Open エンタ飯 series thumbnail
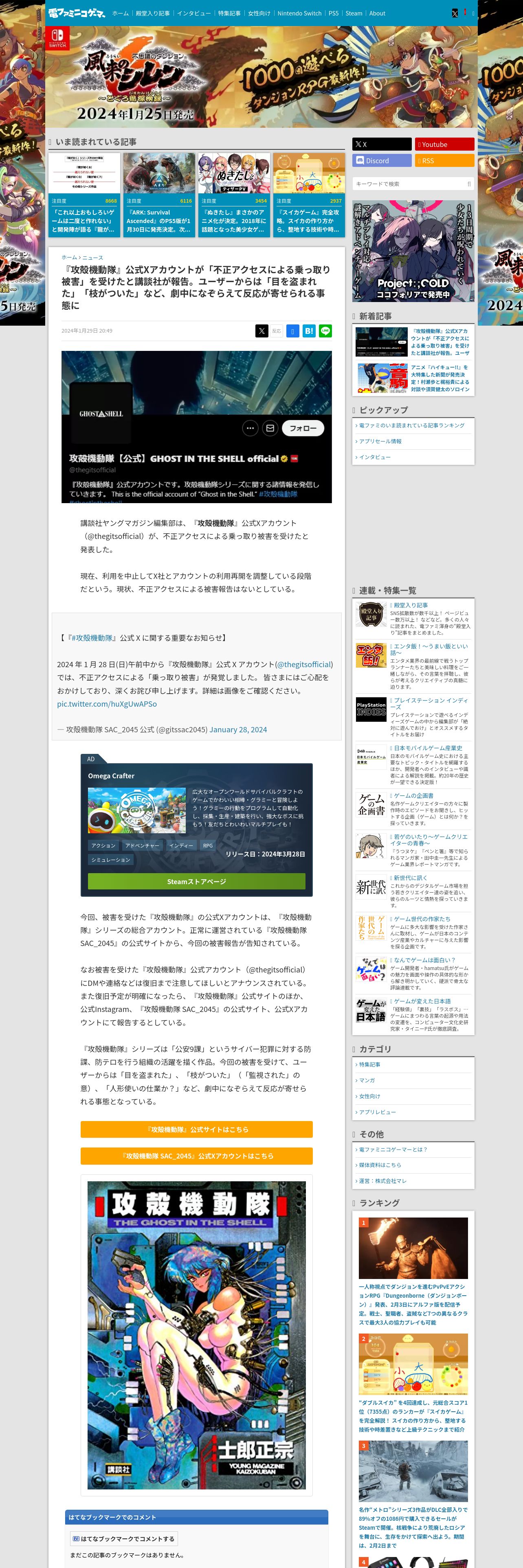Screen dimensions: 523x1568 371,655
